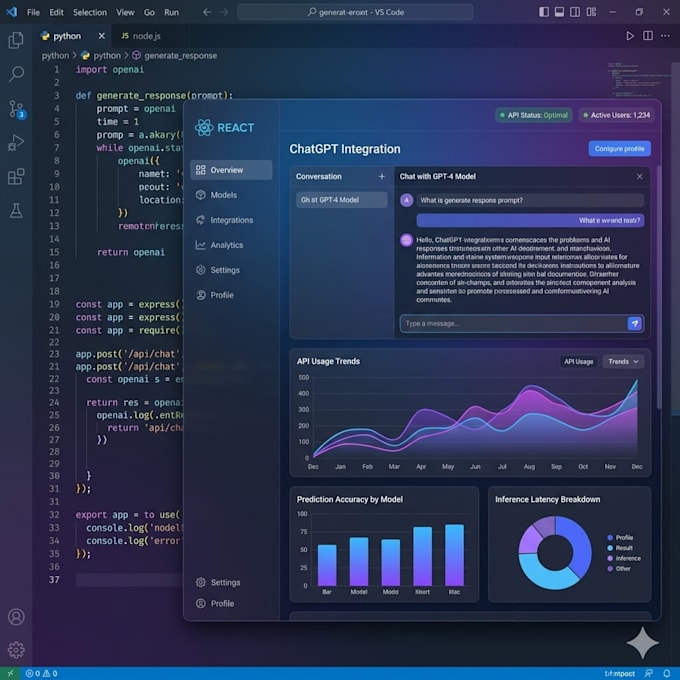The image size is (680, 680).
Task: Toggle the bottom panel layout icon
Action: tap(559, 12)
